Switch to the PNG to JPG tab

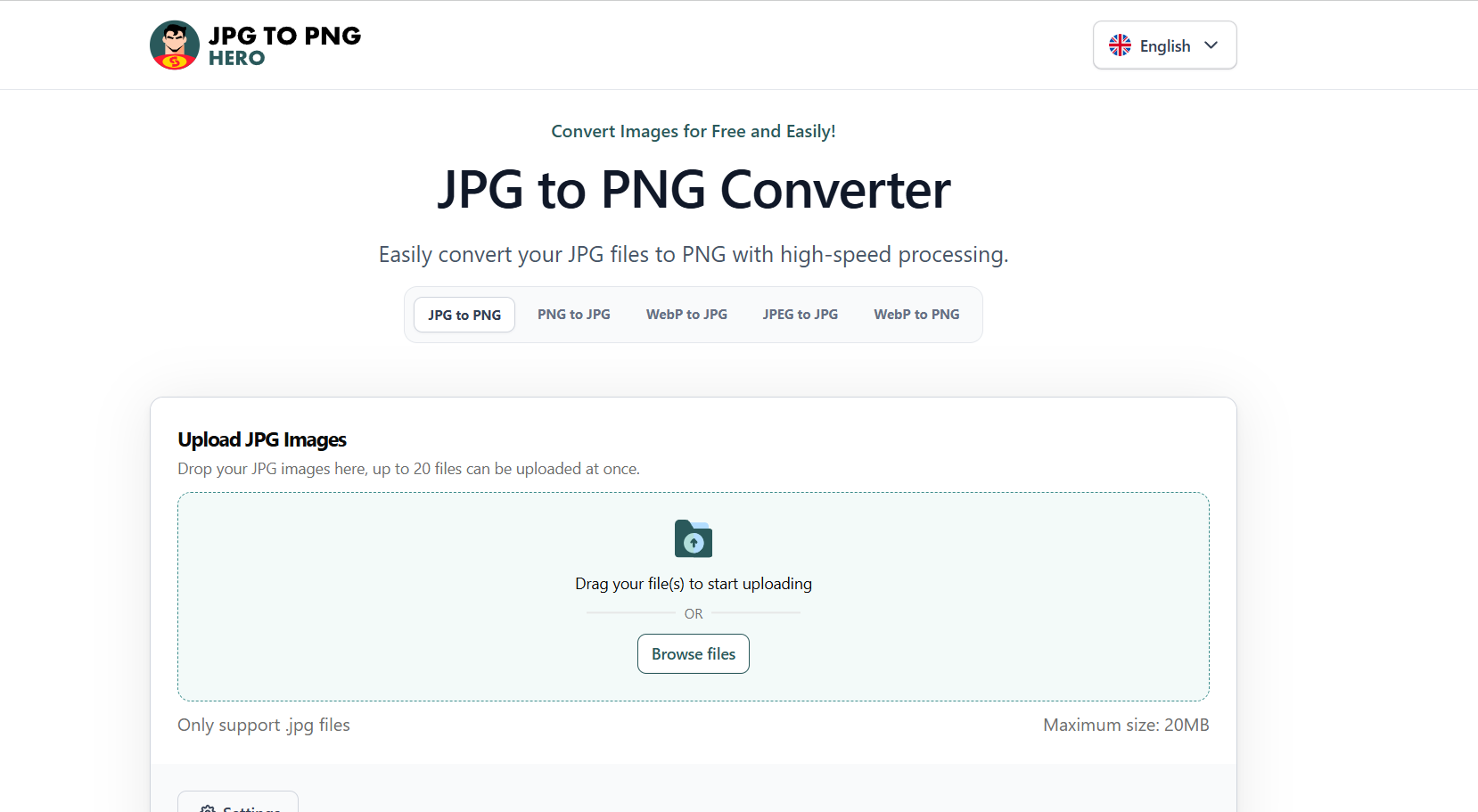point(574,315)
